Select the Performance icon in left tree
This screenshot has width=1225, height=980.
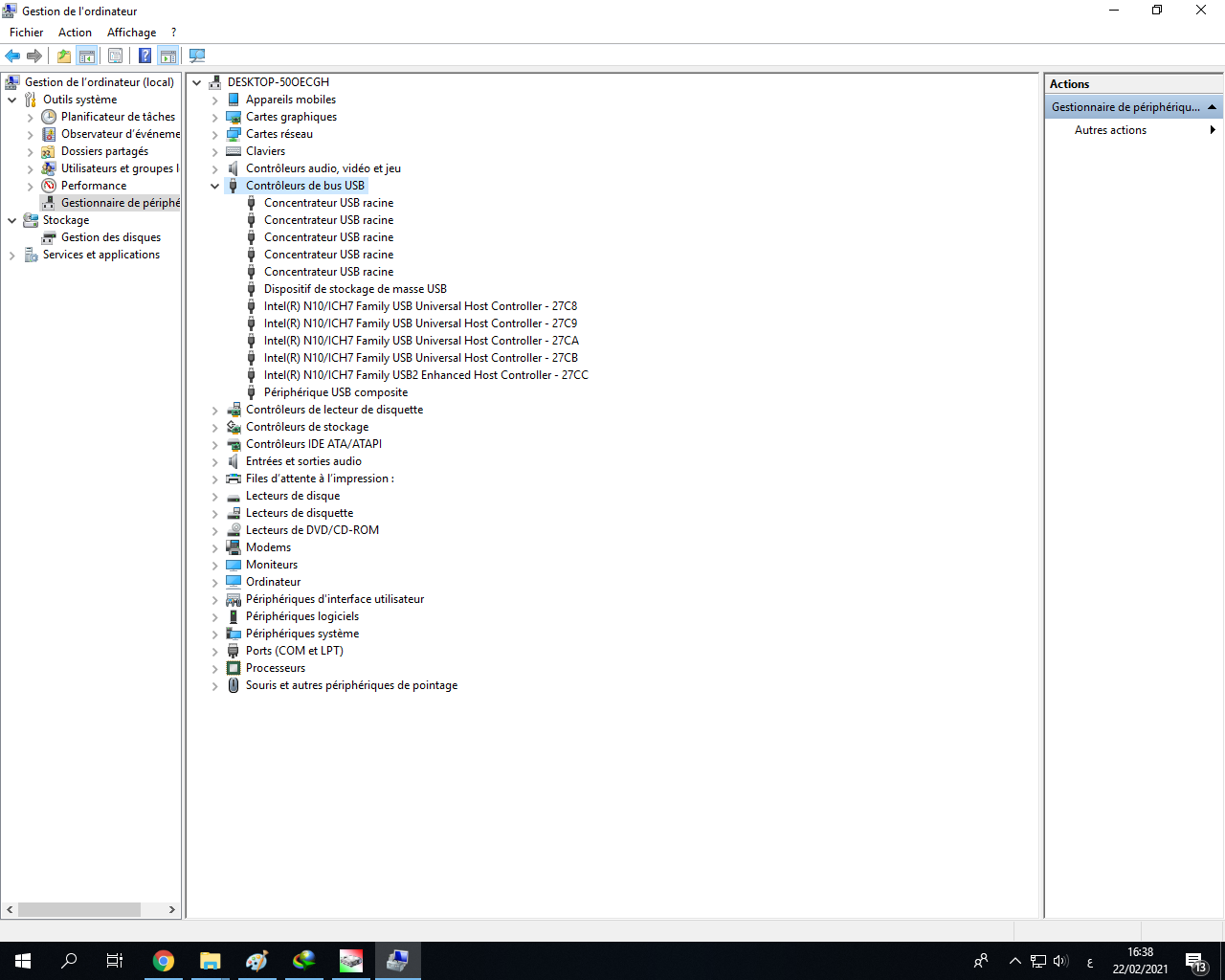49,186
